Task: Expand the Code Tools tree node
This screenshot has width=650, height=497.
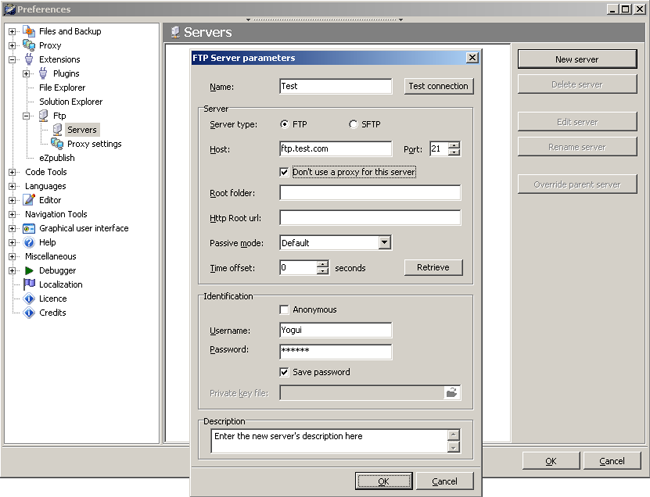Action: (13, 172)
